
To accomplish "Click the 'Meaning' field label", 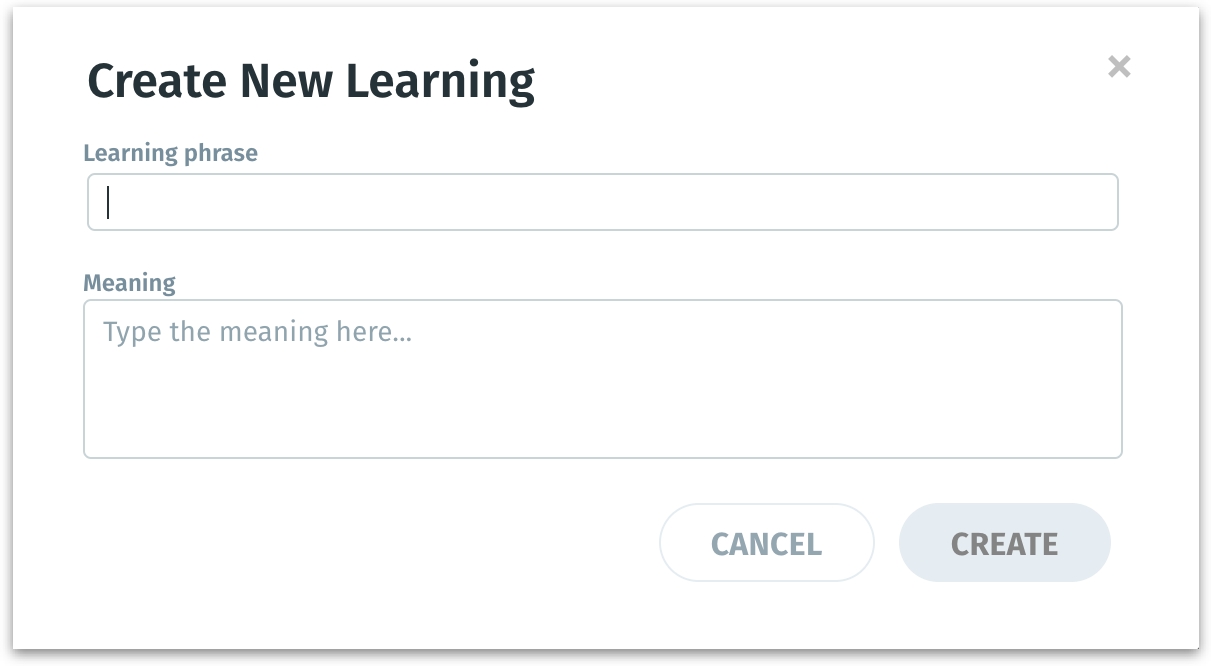I will [x=129, y=283].
